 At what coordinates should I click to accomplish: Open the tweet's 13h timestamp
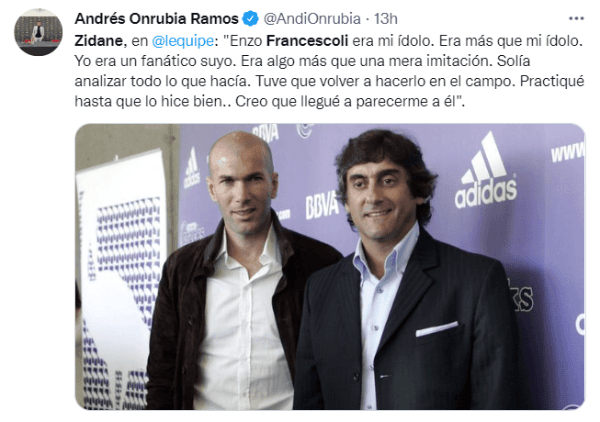click(386, 19)
